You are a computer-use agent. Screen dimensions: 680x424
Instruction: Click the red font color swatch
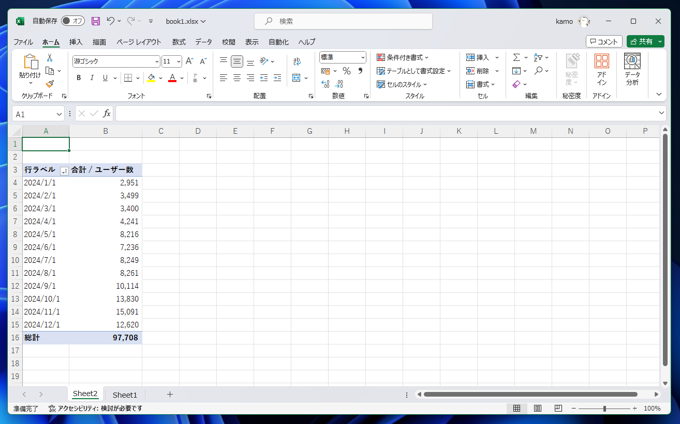(172, 78)
